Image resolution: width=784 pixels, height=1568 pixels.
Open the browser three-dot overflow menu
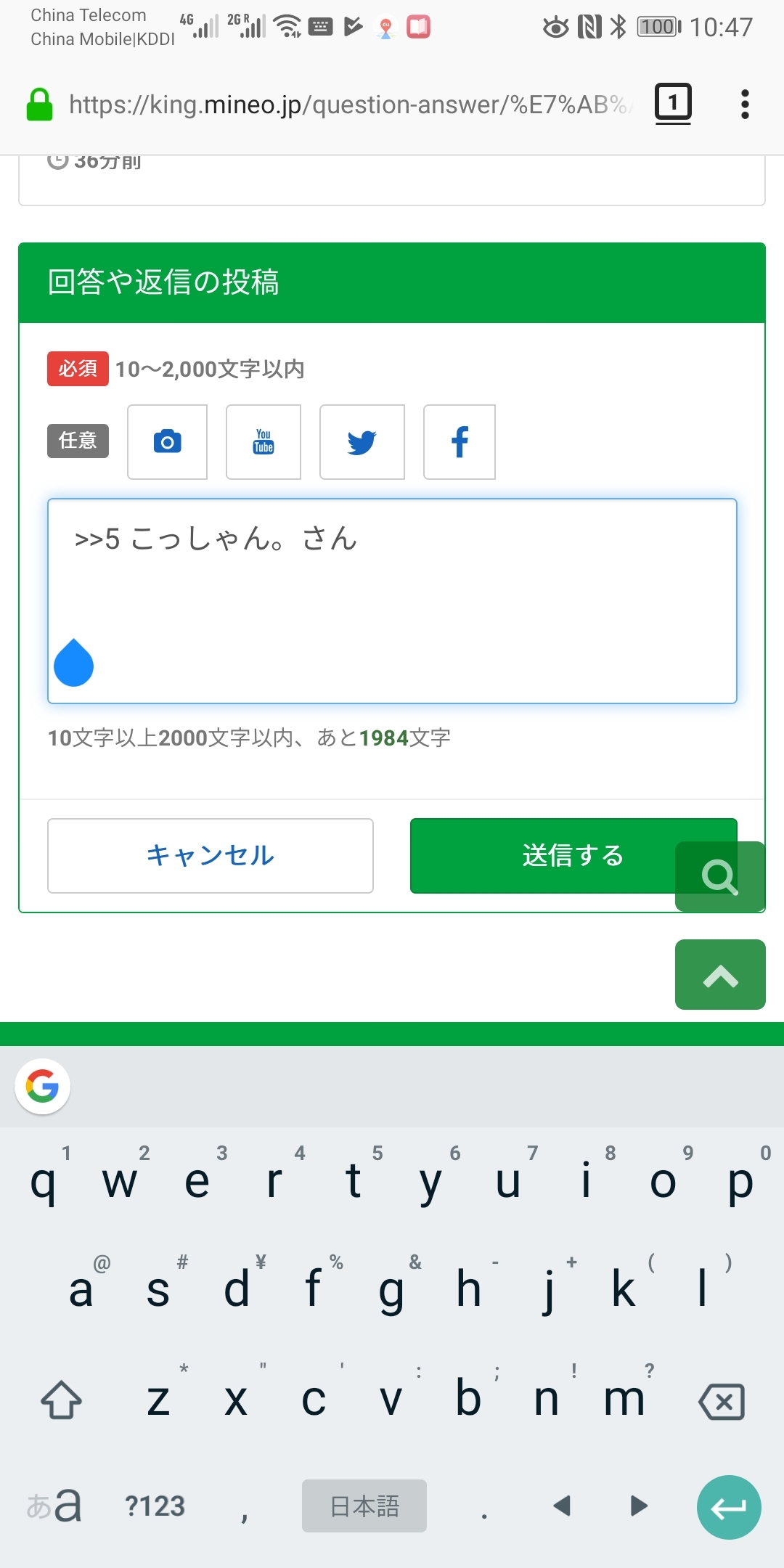point(745,105)
